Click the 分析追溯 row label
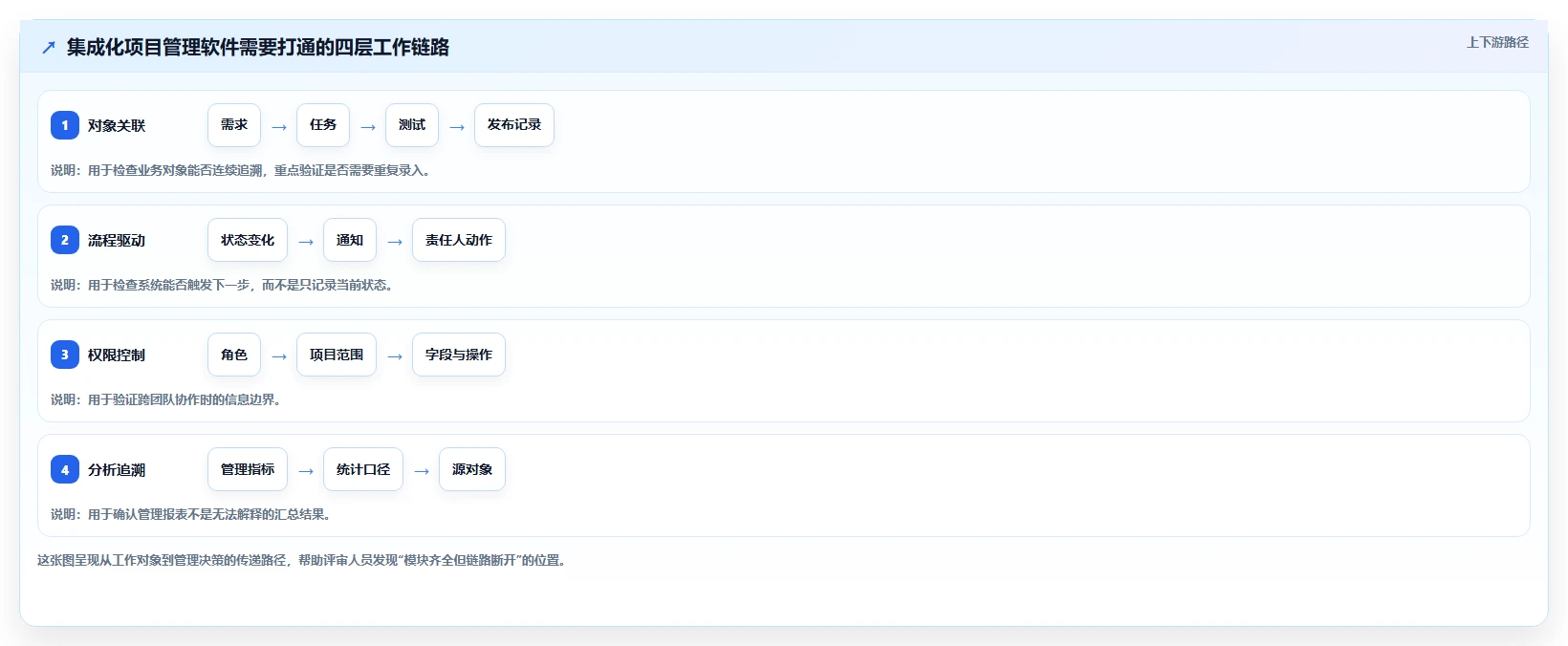The image size is (1568, 646). coord(117,469)
